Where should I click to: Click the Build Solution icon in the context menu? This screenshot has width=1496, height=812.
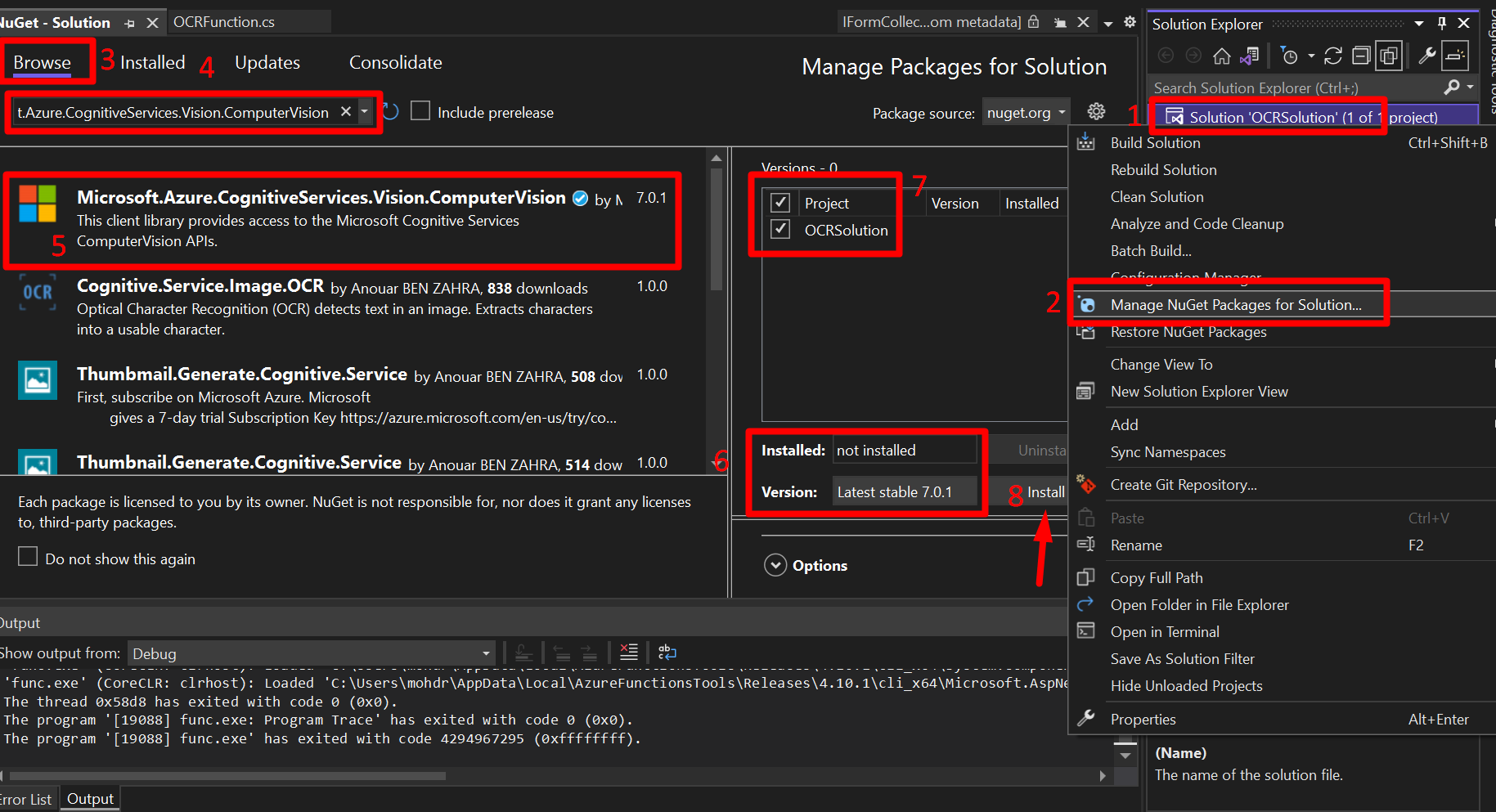click(1085, 141)
